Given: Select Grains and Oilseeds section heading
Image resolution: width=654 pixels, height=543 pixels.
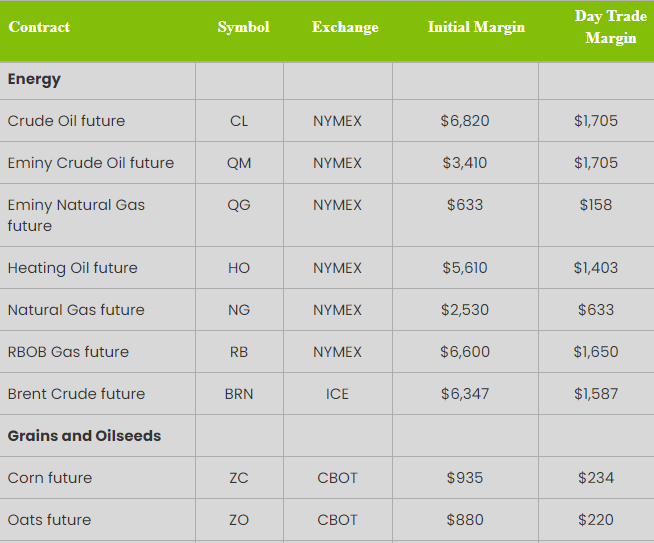Looking at the screenshot, I should tap(84, 436).
